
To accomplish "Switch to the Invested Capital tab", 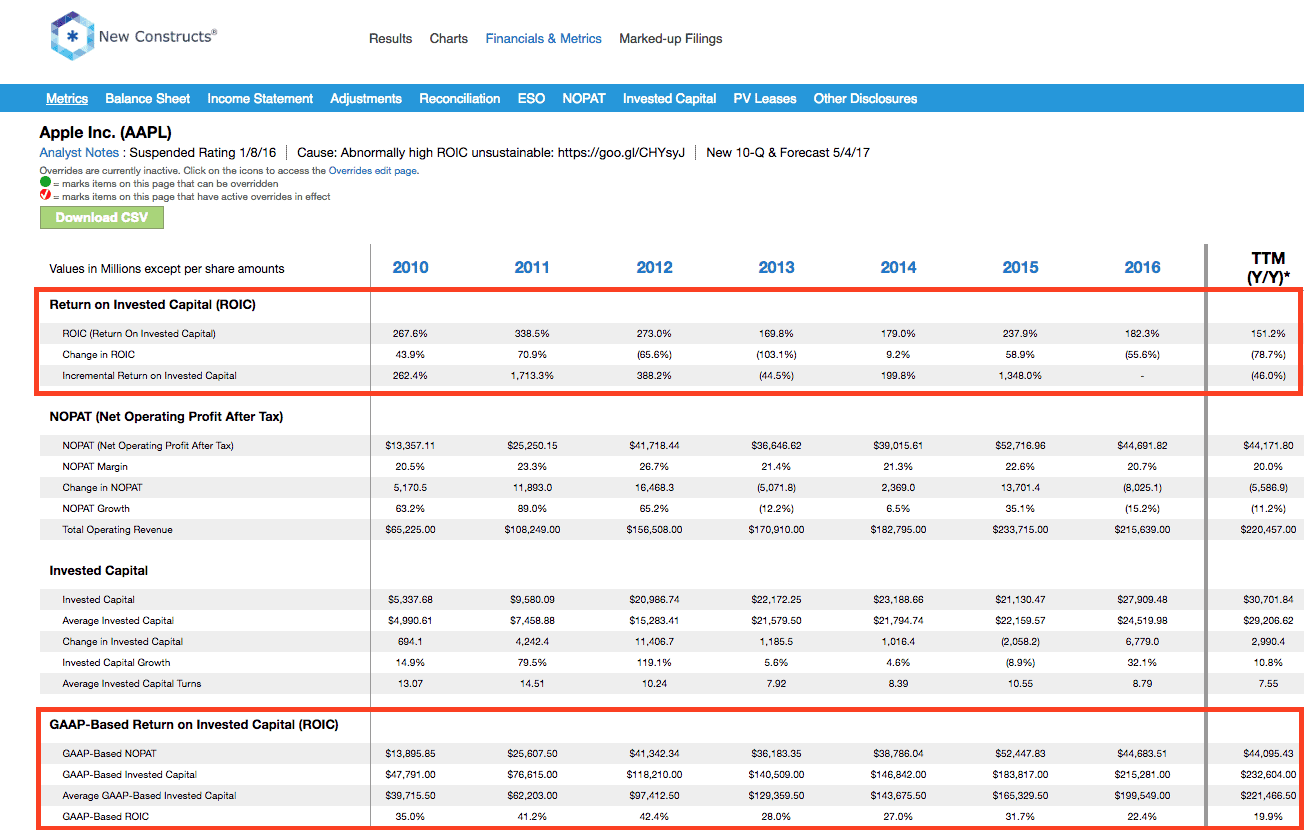I will tap(669, 98).
